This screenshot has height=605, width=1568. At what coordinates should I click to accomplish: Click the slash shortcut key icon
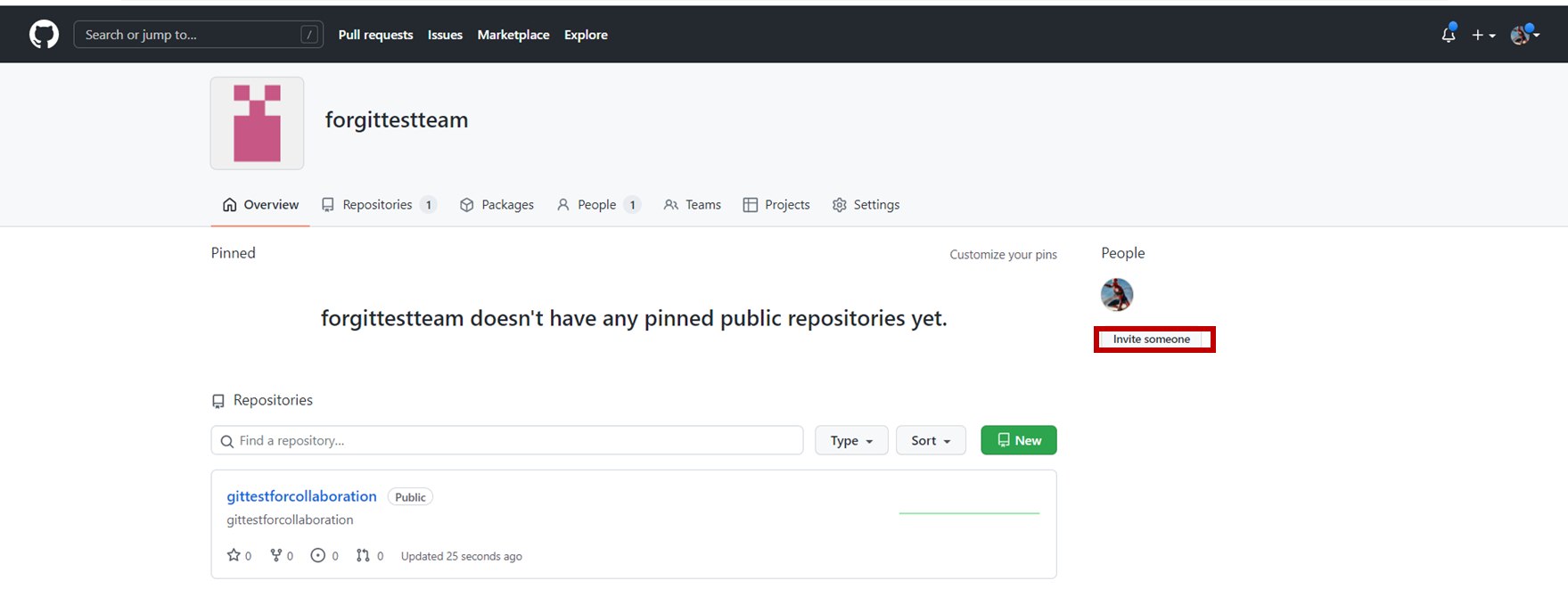tap(308, 35)
